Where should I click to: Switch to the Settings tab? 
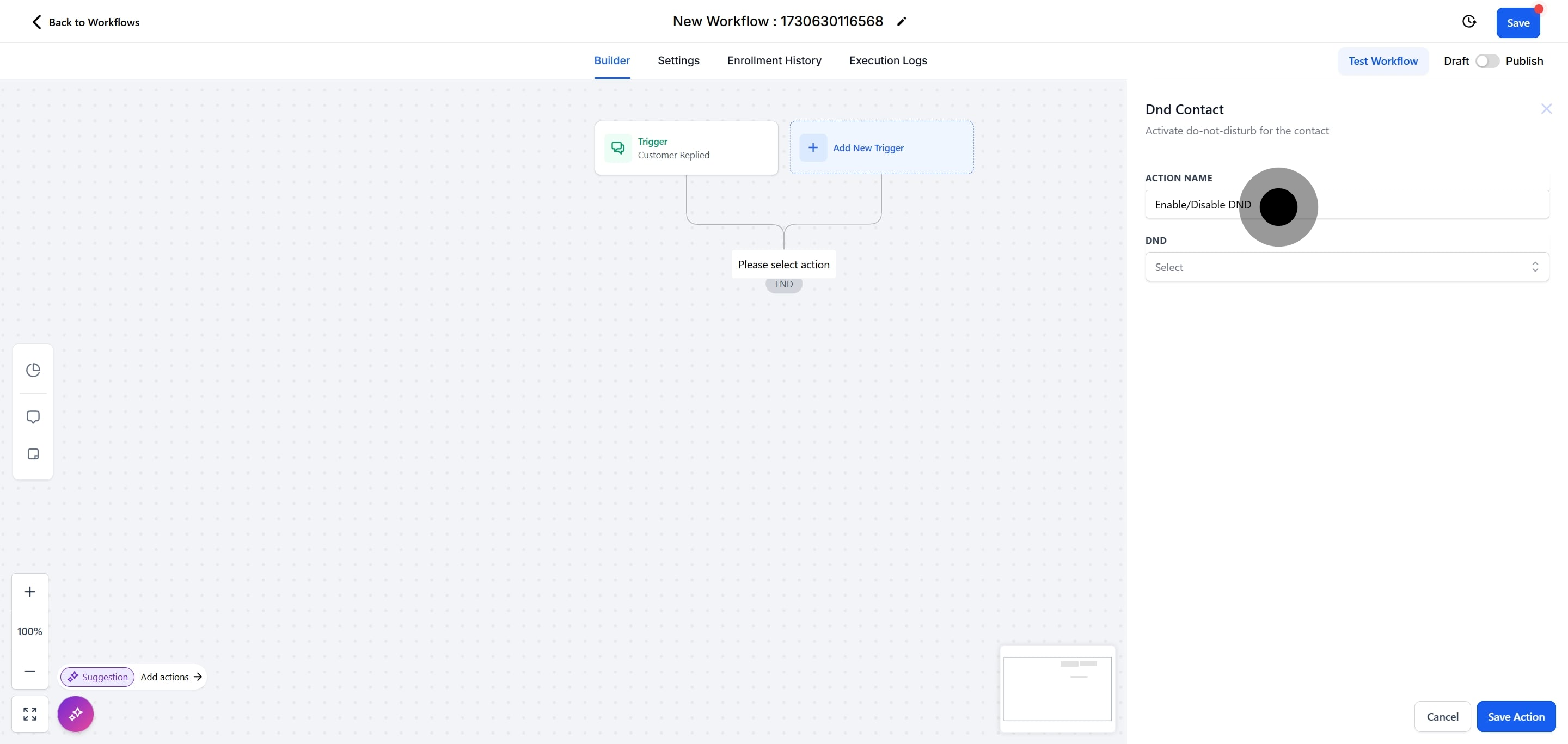pos(678,60)
